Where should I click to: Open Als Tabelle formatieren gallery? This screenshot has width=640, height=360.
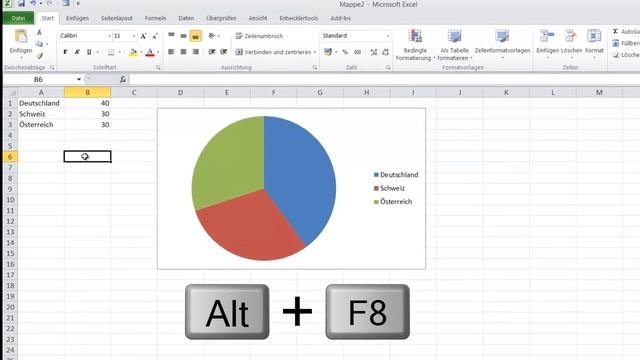454,45
